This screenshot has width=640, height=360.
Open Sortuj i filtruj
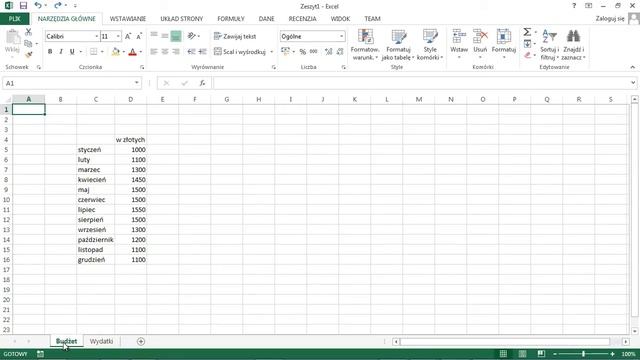[549, 44]
